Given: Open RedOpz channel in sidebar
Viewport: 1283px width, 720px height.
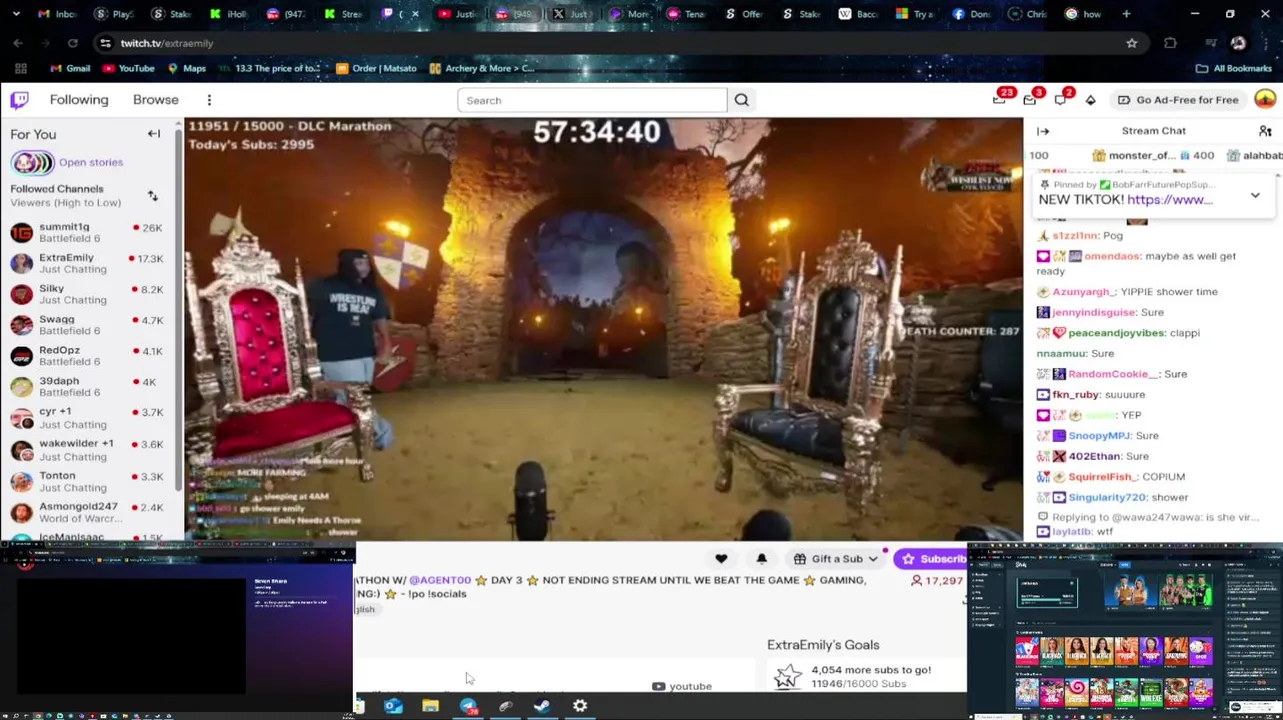Looking at the screenshot, I should coord(88,356).
